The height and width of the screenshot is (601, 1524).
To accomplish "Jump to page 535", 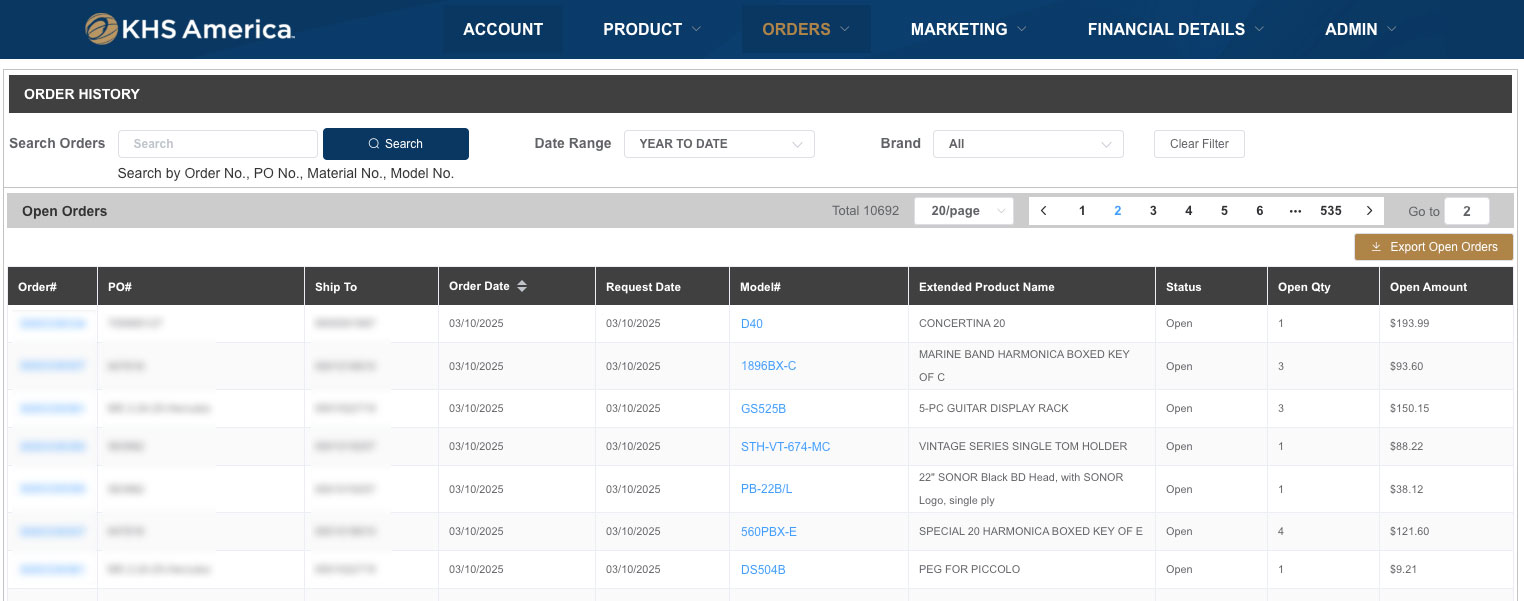I will tap(1330, 211).
